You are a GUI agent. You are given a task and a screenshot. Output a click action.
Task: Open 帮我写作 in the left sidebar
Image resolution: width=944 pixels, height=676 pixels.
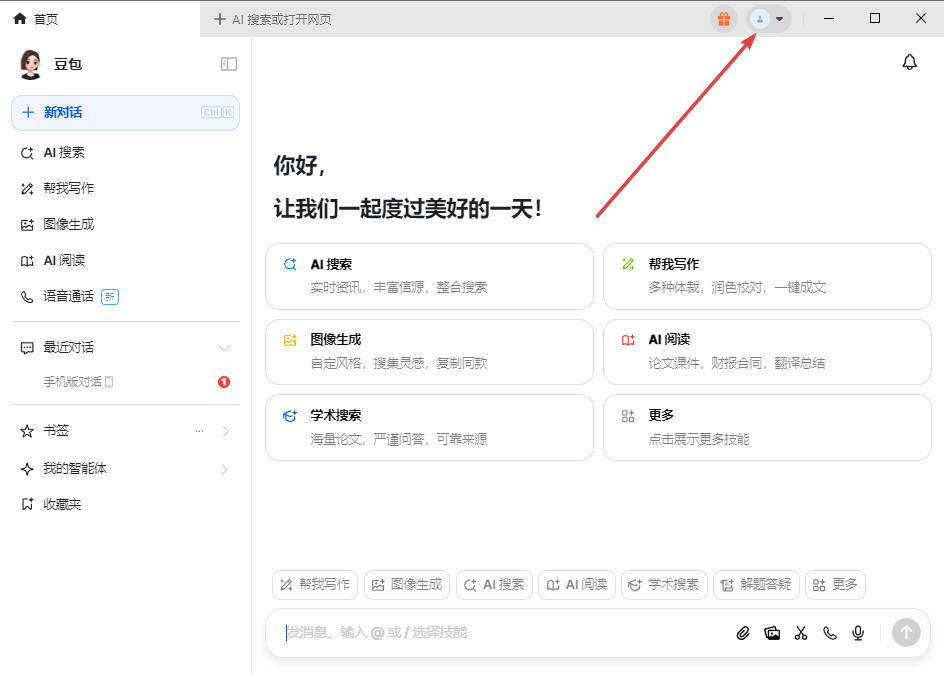125,188
